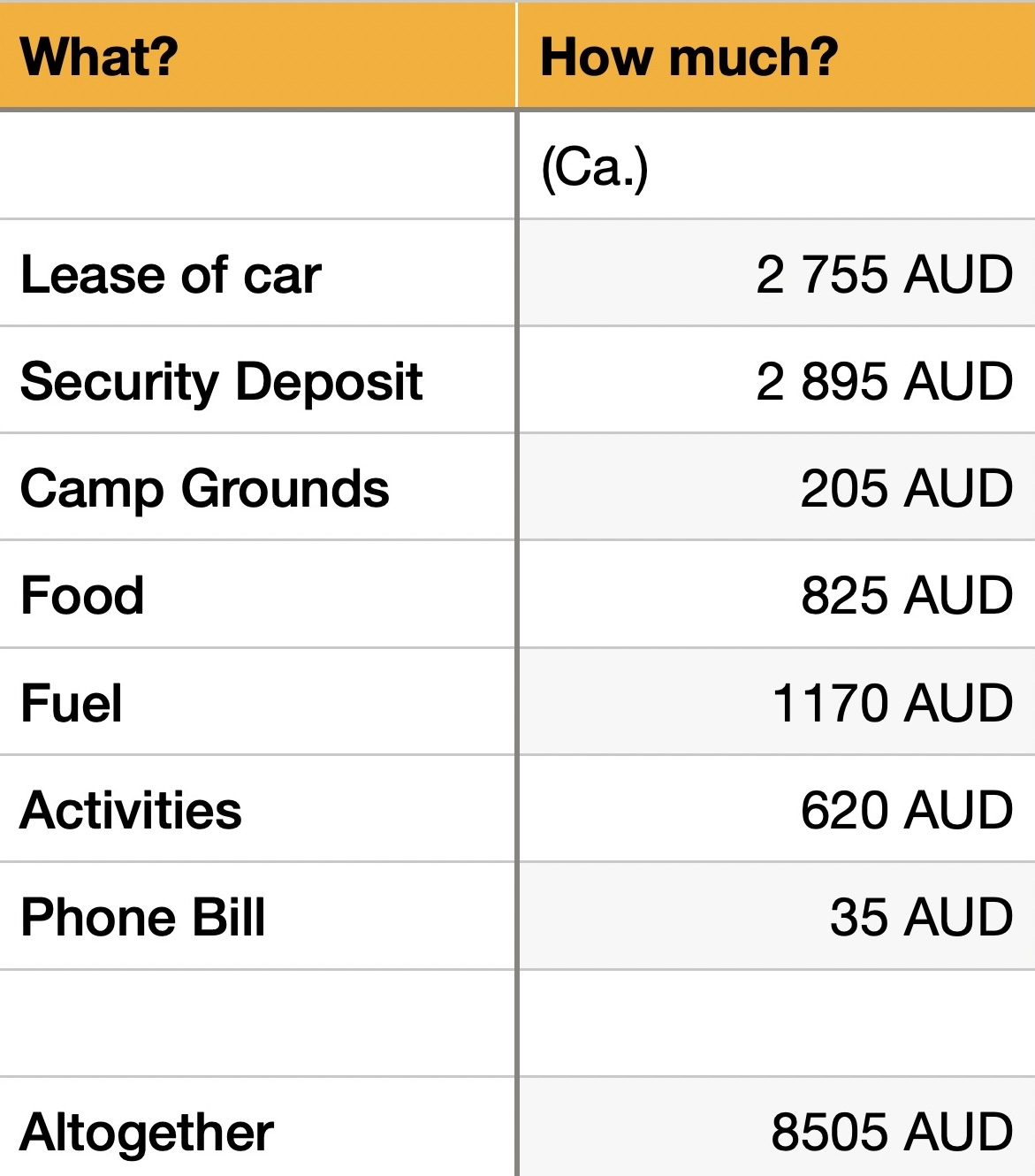Select the "Food" row label

click(x=82, y=595)
